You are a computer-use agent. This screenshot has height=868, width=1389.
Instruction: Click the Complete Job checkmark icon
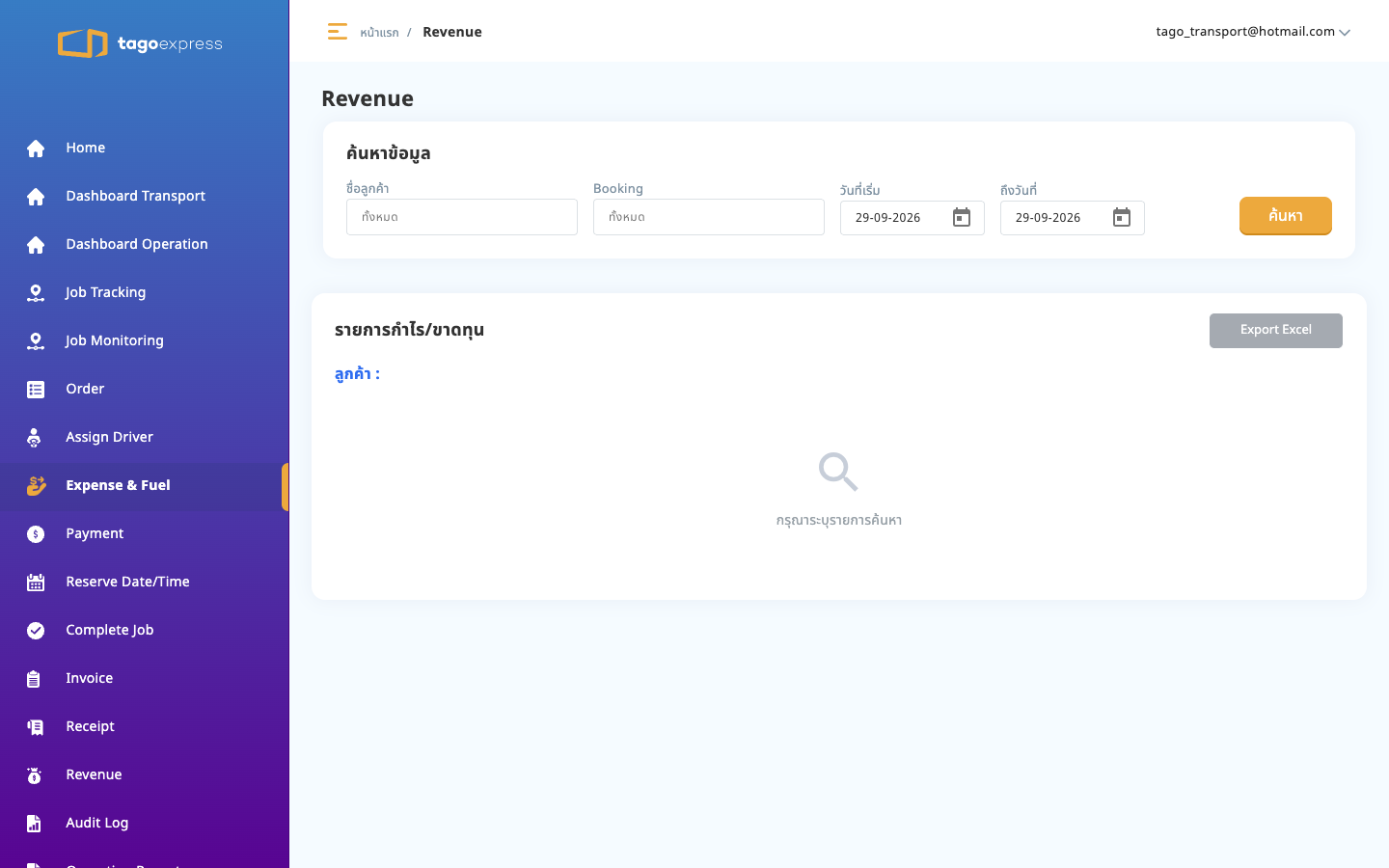(x=36, y=631)
